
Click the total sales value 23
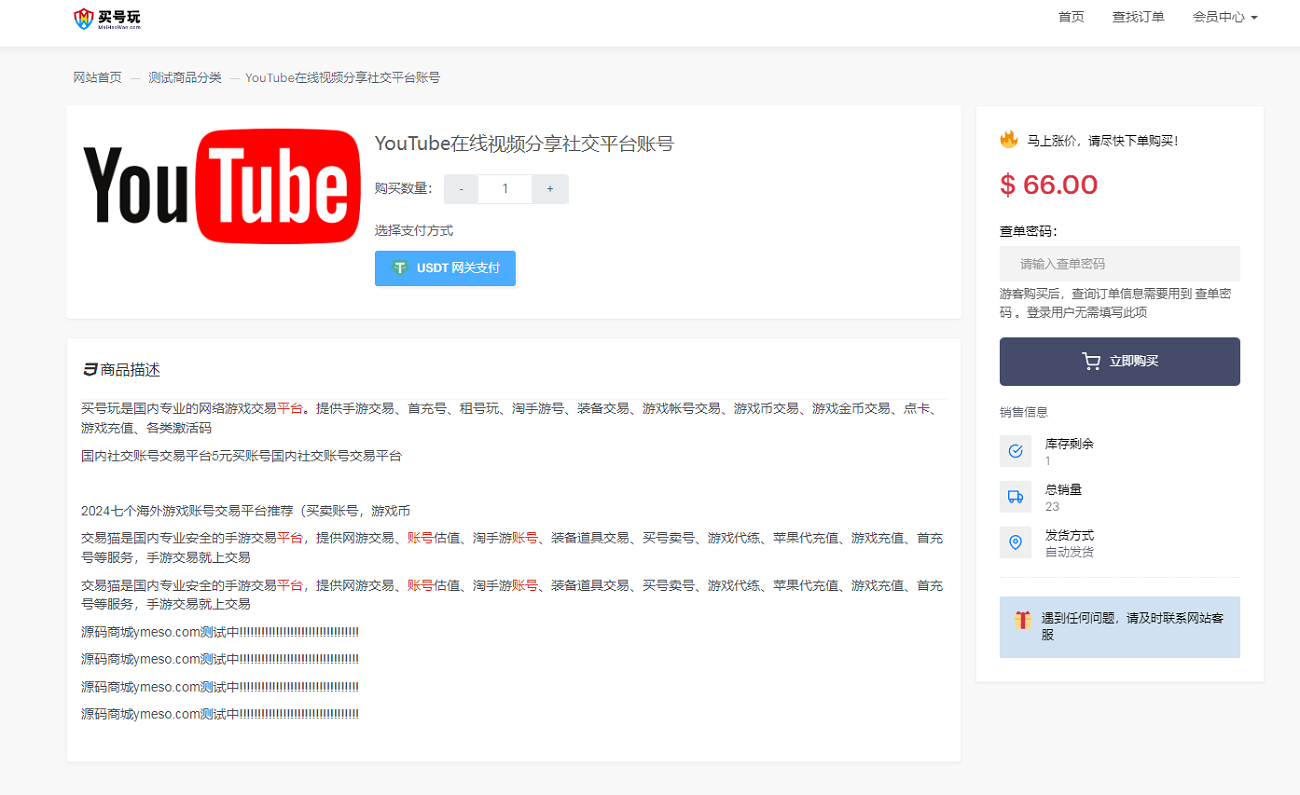pos(1051,507)
